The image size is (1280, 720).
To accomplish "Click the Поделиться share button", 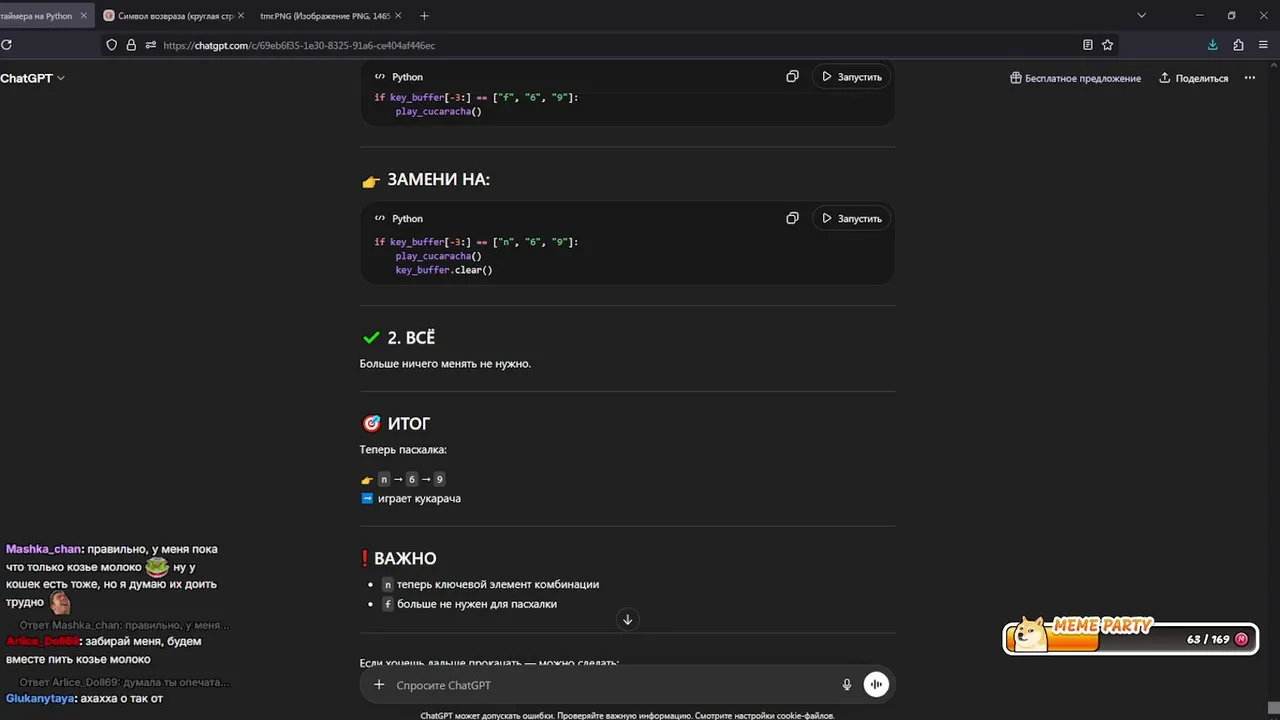I will click(1193, 78).
